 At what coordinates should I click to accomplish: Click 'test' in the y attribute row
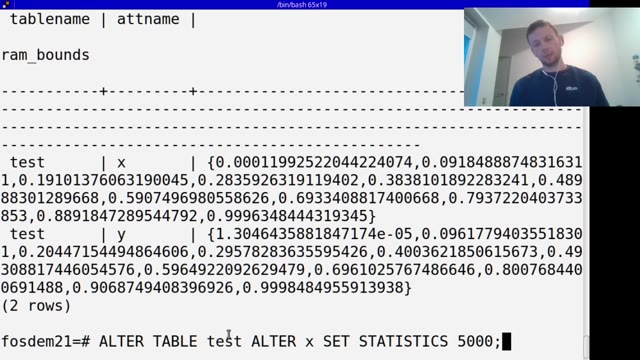tap(27, 234)
